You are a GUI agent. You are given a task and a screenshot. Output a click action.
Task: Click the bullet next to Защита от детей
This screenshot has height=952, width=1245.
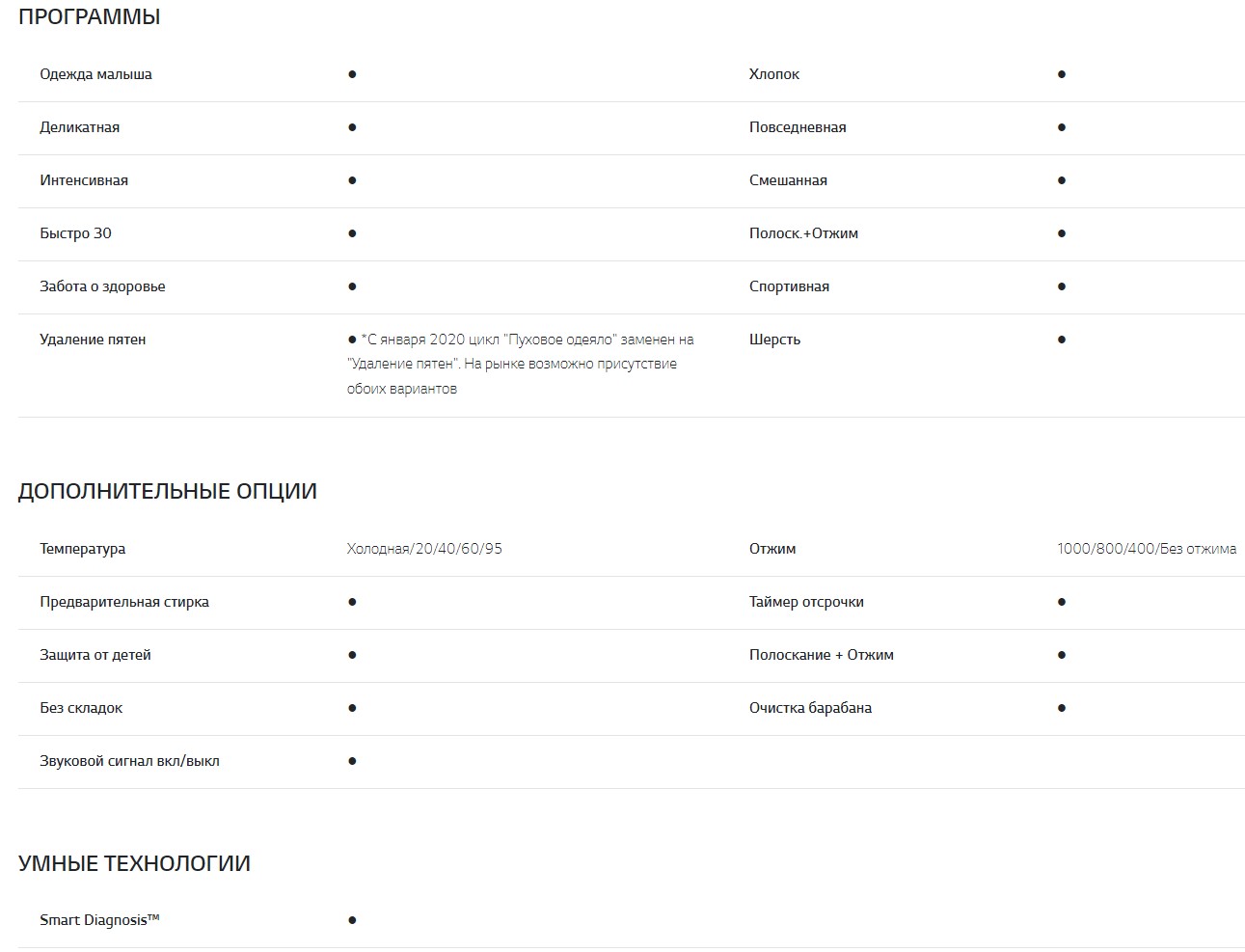[x=352, y=655]
